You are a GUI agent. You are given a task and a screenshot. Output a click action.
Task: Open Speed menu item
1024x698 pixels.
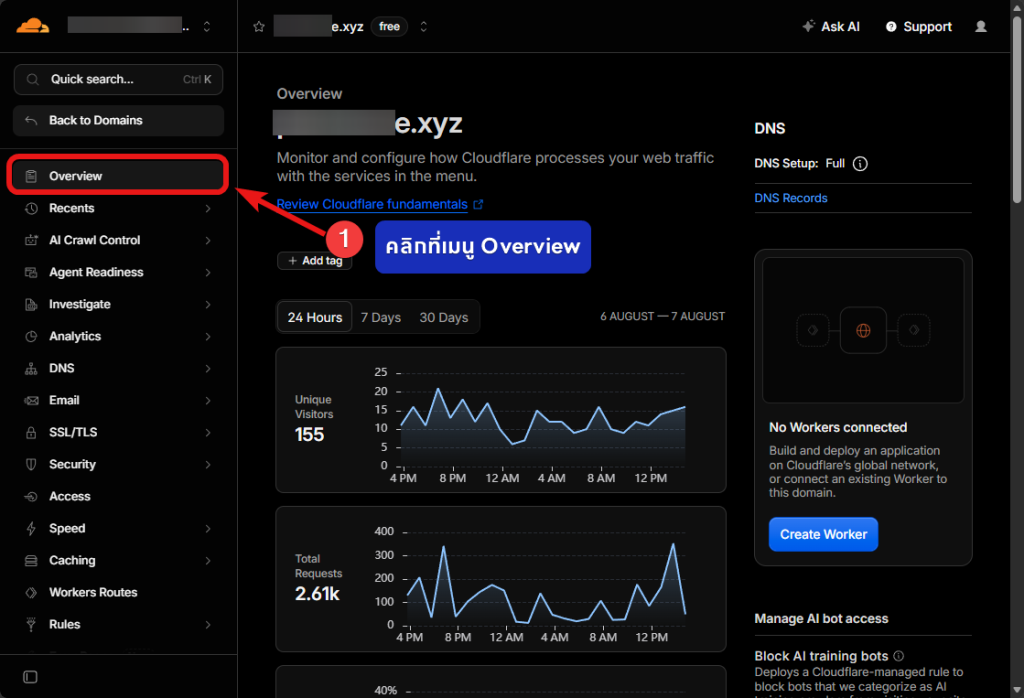pyautogui.click(x=118, y=528)
